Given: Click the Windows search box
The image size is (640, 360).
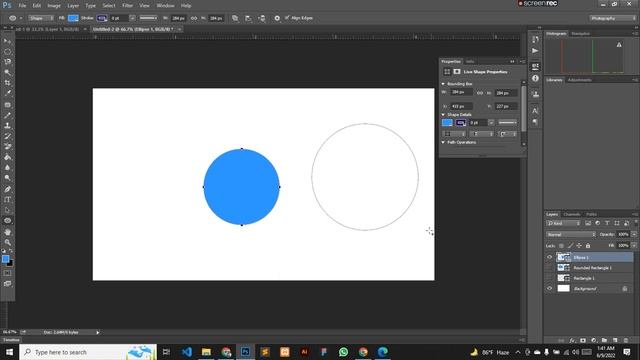Looking at the screenshot, I should (x=88, y=352).
